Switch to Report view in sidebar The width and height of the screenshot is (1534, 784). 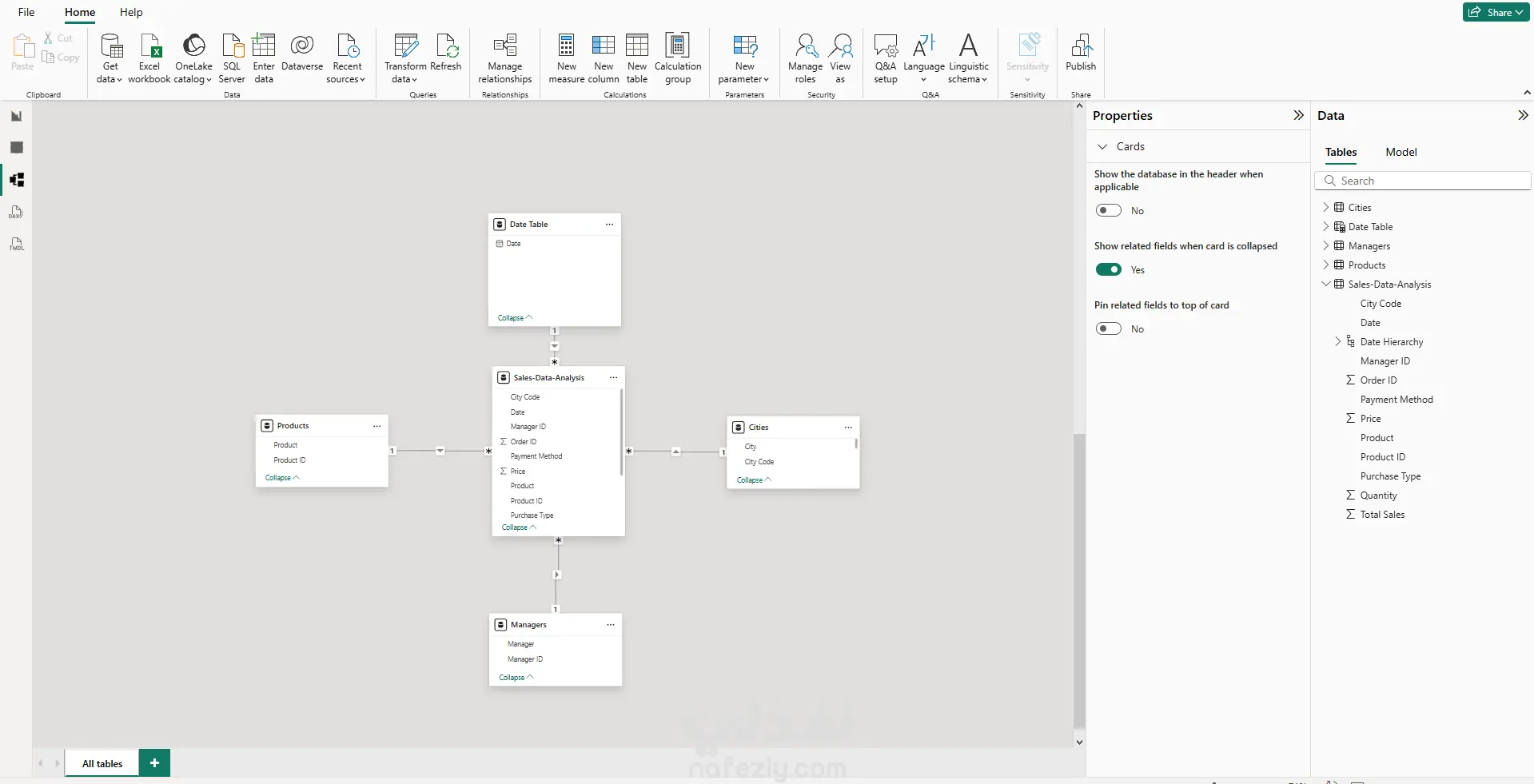pyautogui.click(x=17, y=116)
